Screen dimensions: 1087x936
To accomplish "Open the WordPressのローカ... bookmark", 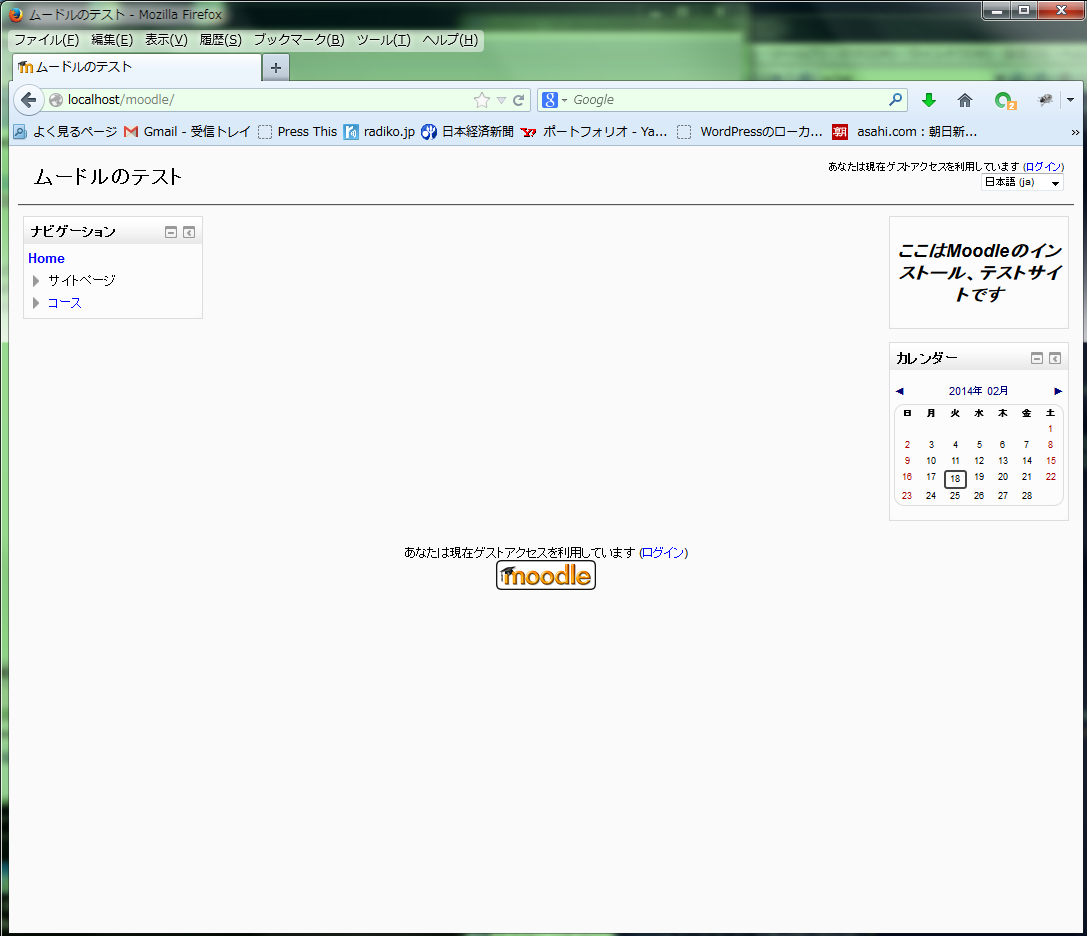I will click(x=750, y=132).
